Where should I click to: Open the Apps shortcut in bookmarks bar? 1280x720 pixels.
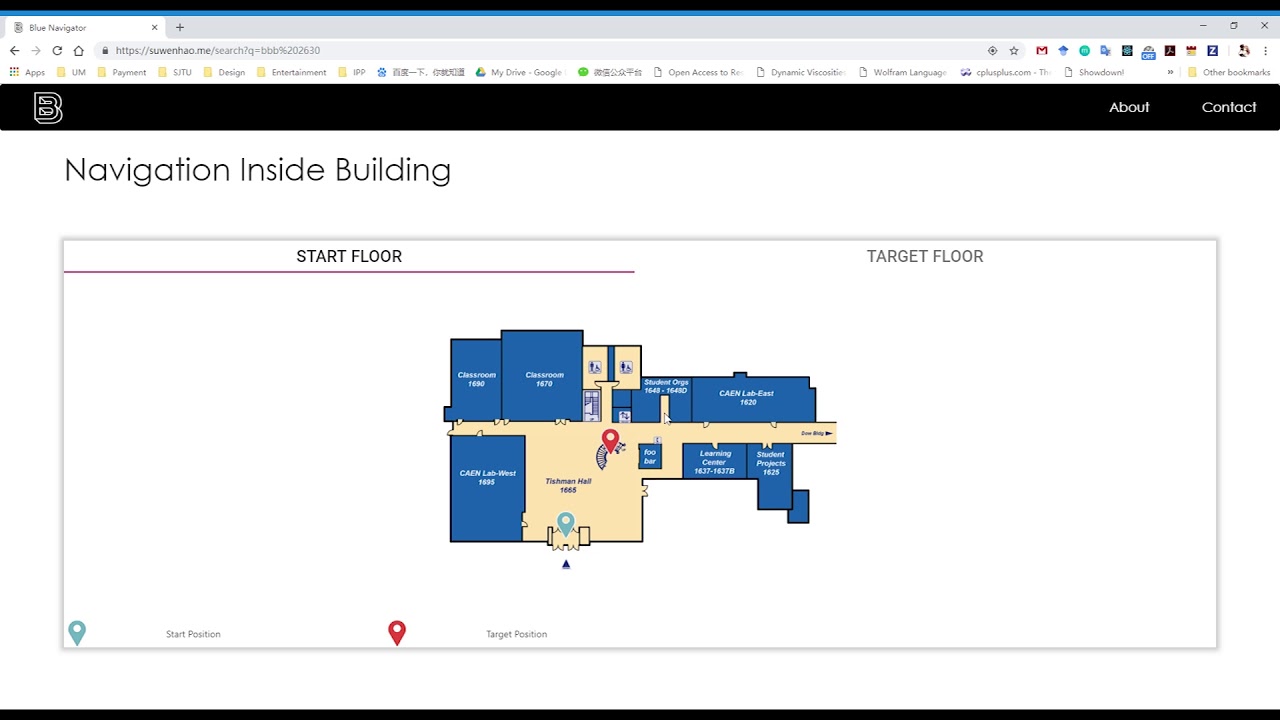[x=27, y=72]
